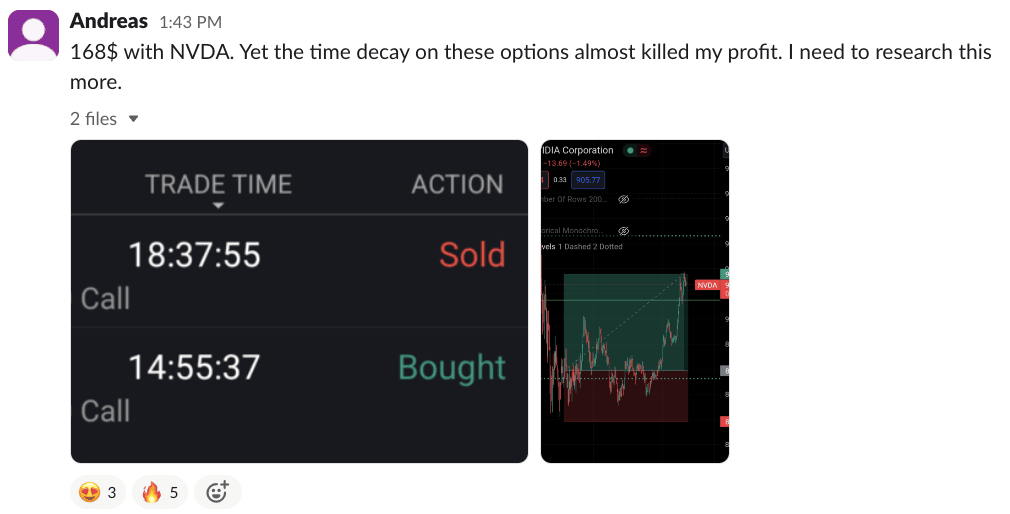
Task: Click the TRADE TIME column header
Action: click(218, 184)
